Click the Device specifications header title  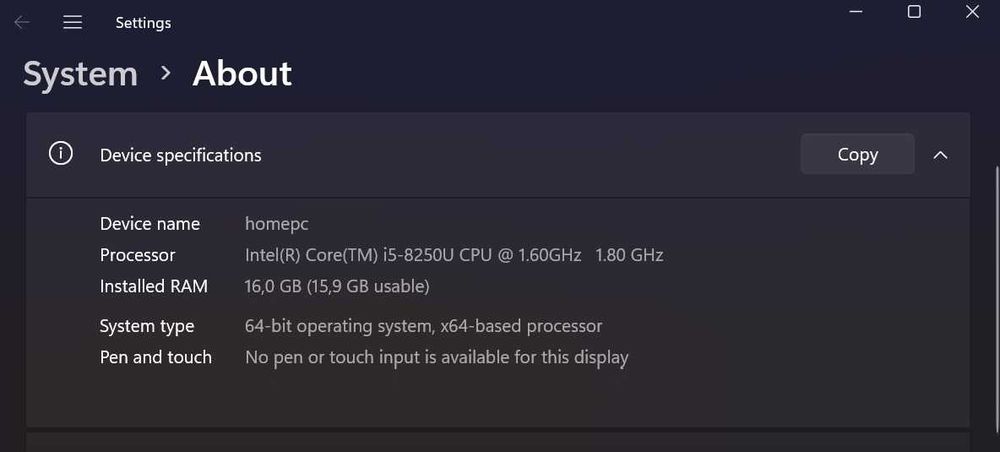point(180,155)
